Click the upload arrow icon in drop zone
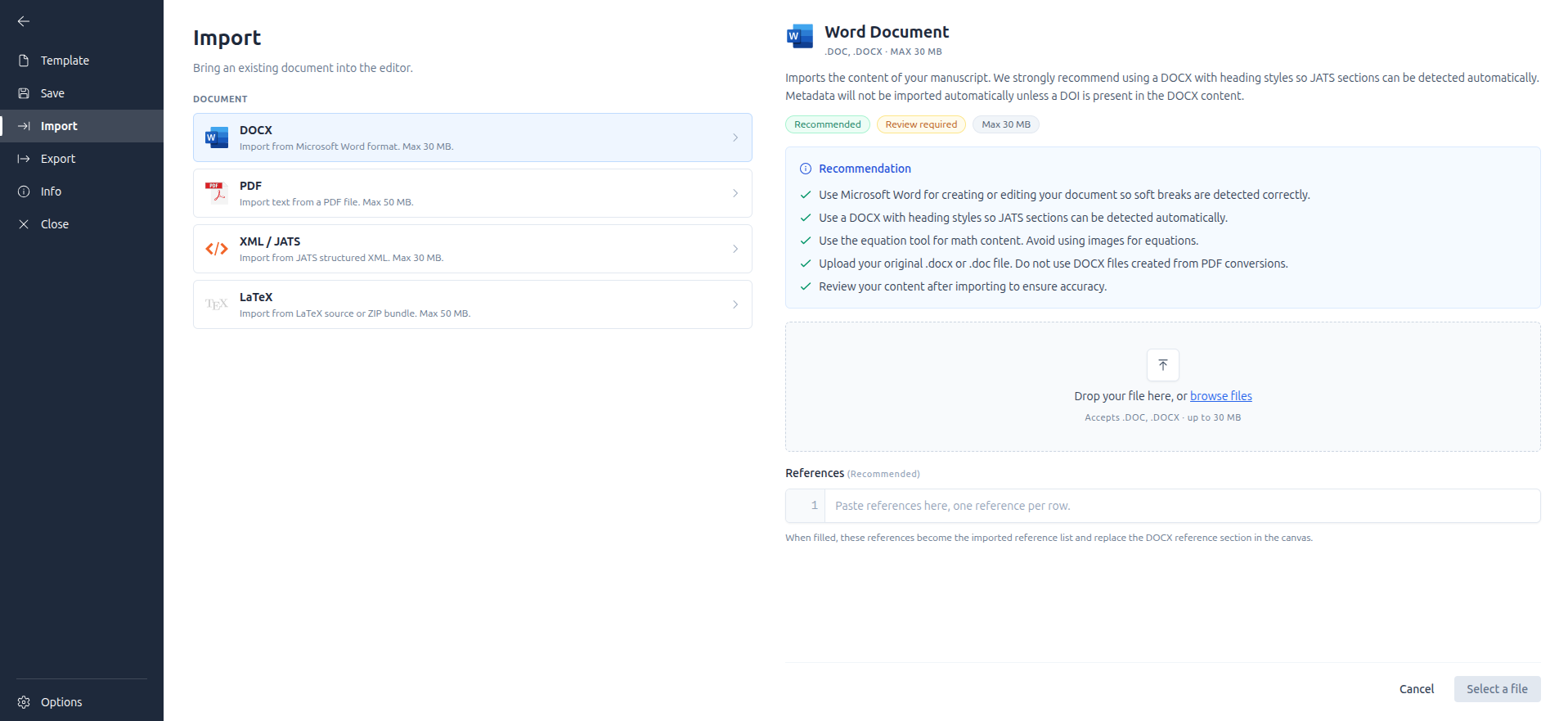The image size is (1568, 721). (1162, 365)
